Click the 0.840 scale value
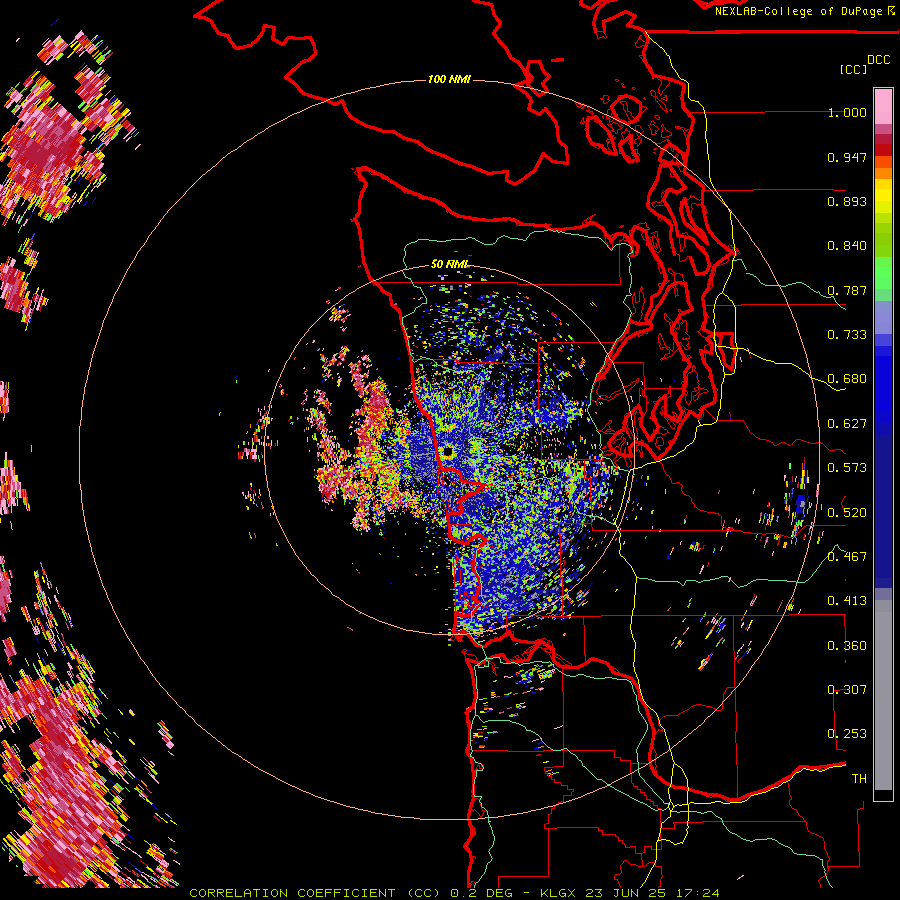 847,246
